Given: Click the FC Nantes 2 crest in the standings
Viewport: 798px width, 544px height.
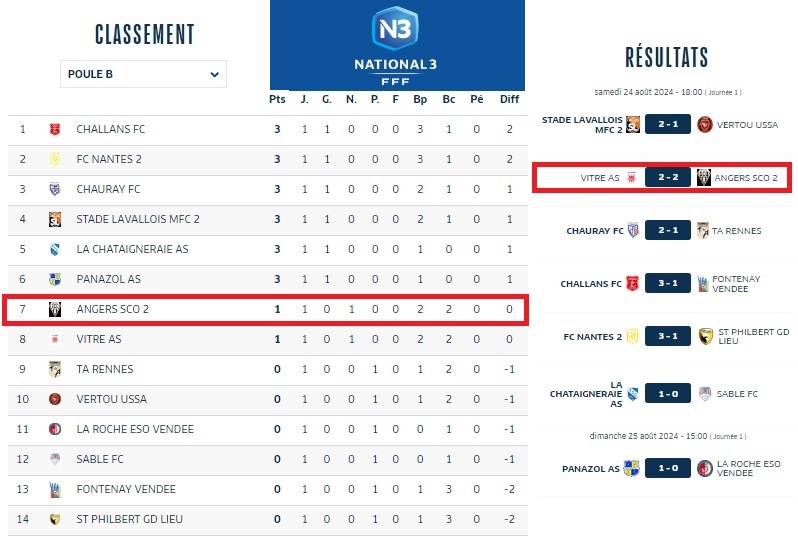Looking at the screenshot, I should pos(55,159).
